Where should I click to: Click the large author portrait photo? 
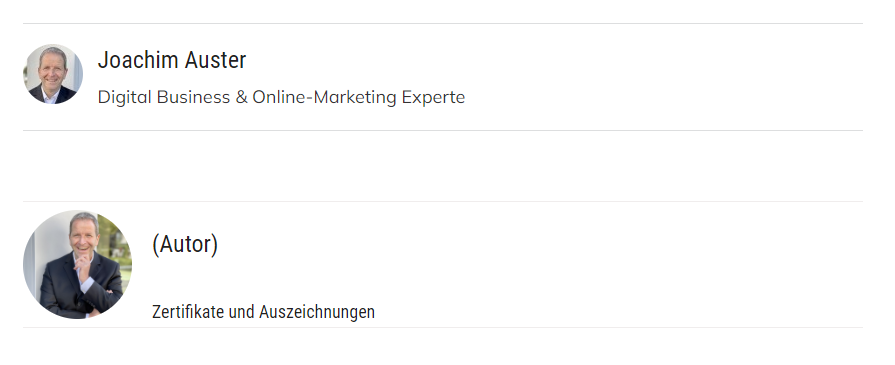(78, 264)
